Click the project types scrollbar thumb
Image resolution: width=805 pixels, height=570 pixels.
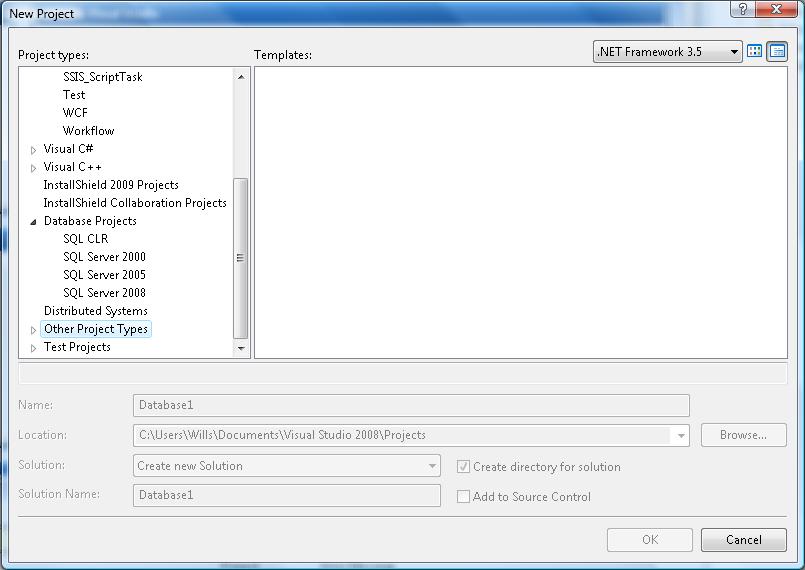[x=241, y=258]
